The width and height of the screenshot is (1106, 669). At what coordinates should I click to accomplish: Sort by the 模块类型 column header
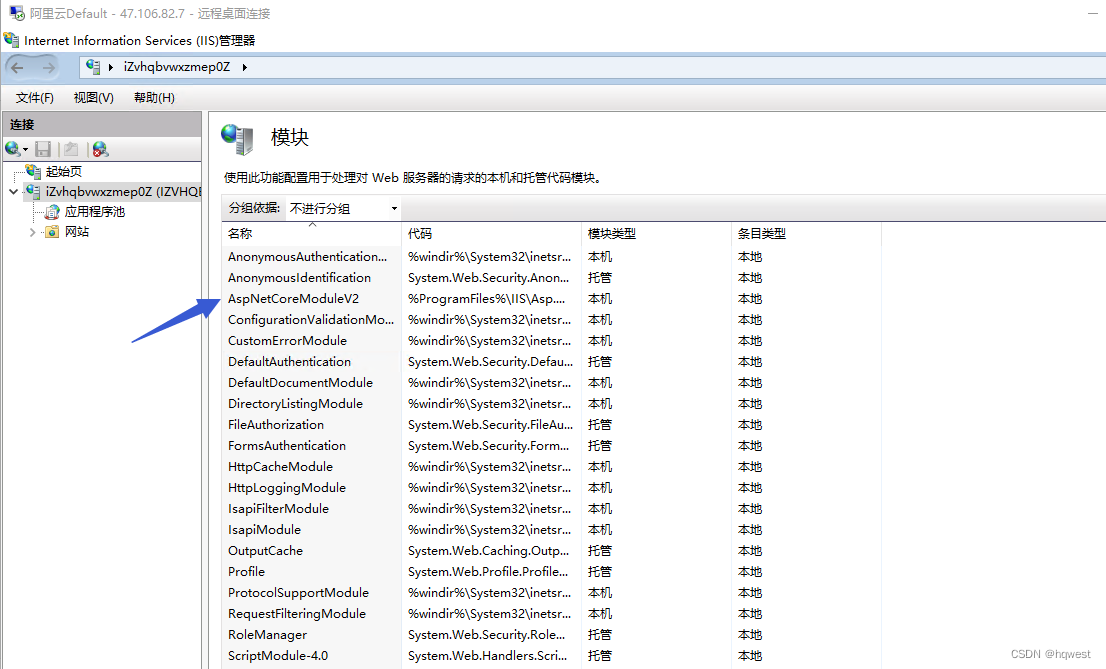coord(657,234)
